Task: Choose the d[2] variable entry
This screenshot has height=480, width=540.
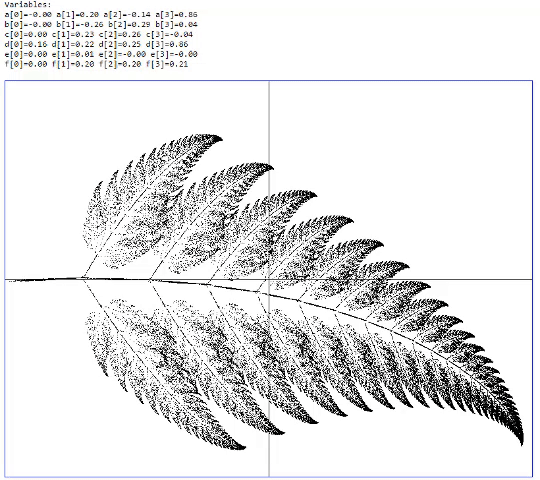Action: point(120,44)
